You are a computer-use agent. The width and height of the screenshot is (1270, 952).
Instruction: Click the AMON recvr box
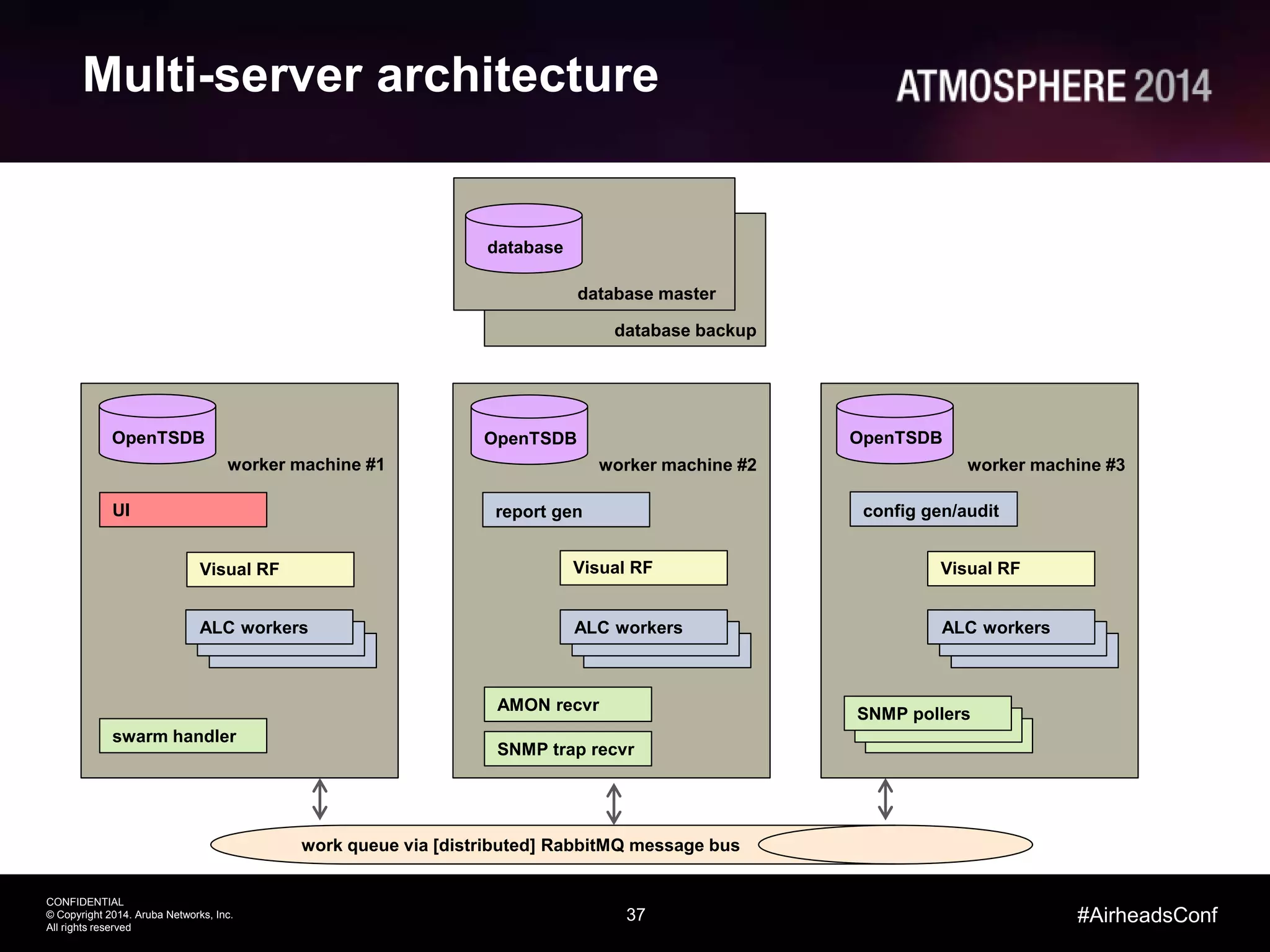(567, 705)
